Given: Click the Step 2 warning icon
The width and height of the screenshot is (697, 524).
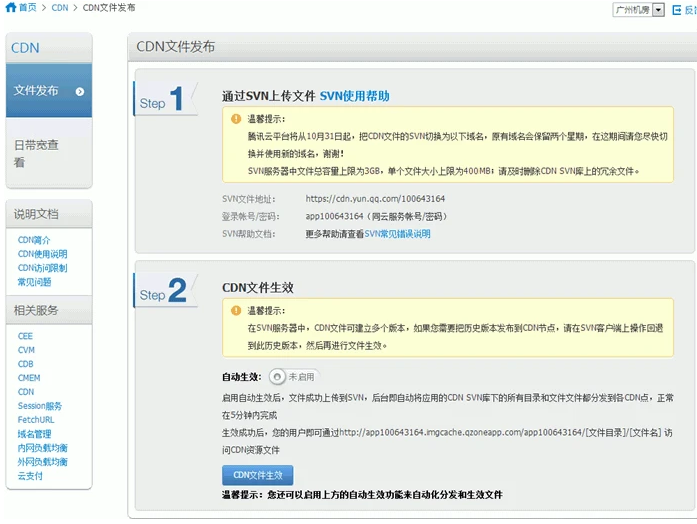Looking at the screenshot, I should click(238, 310).
